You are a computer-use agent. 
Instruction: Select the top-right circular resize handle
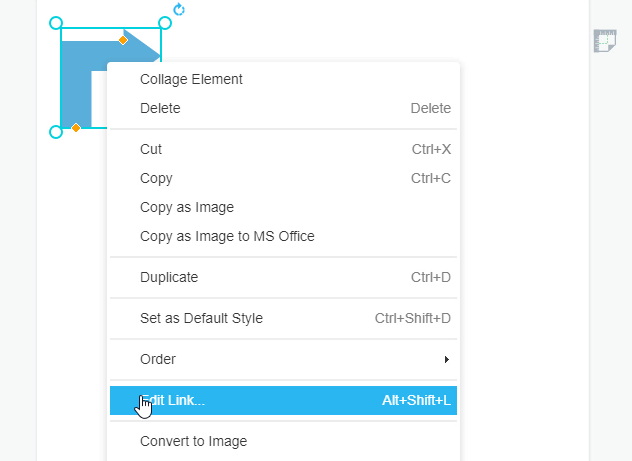coord(164,23)
